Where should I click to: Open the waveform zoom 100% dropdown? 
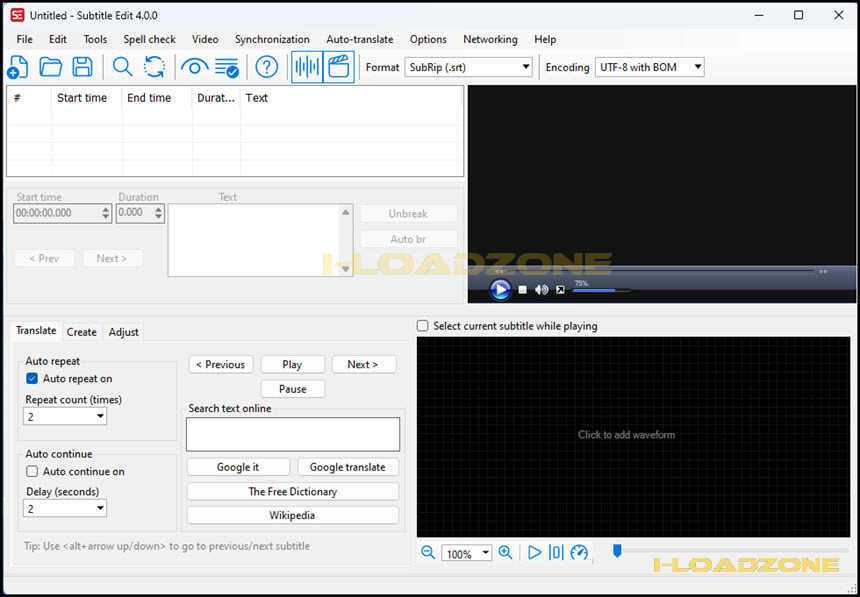[466, 553]
